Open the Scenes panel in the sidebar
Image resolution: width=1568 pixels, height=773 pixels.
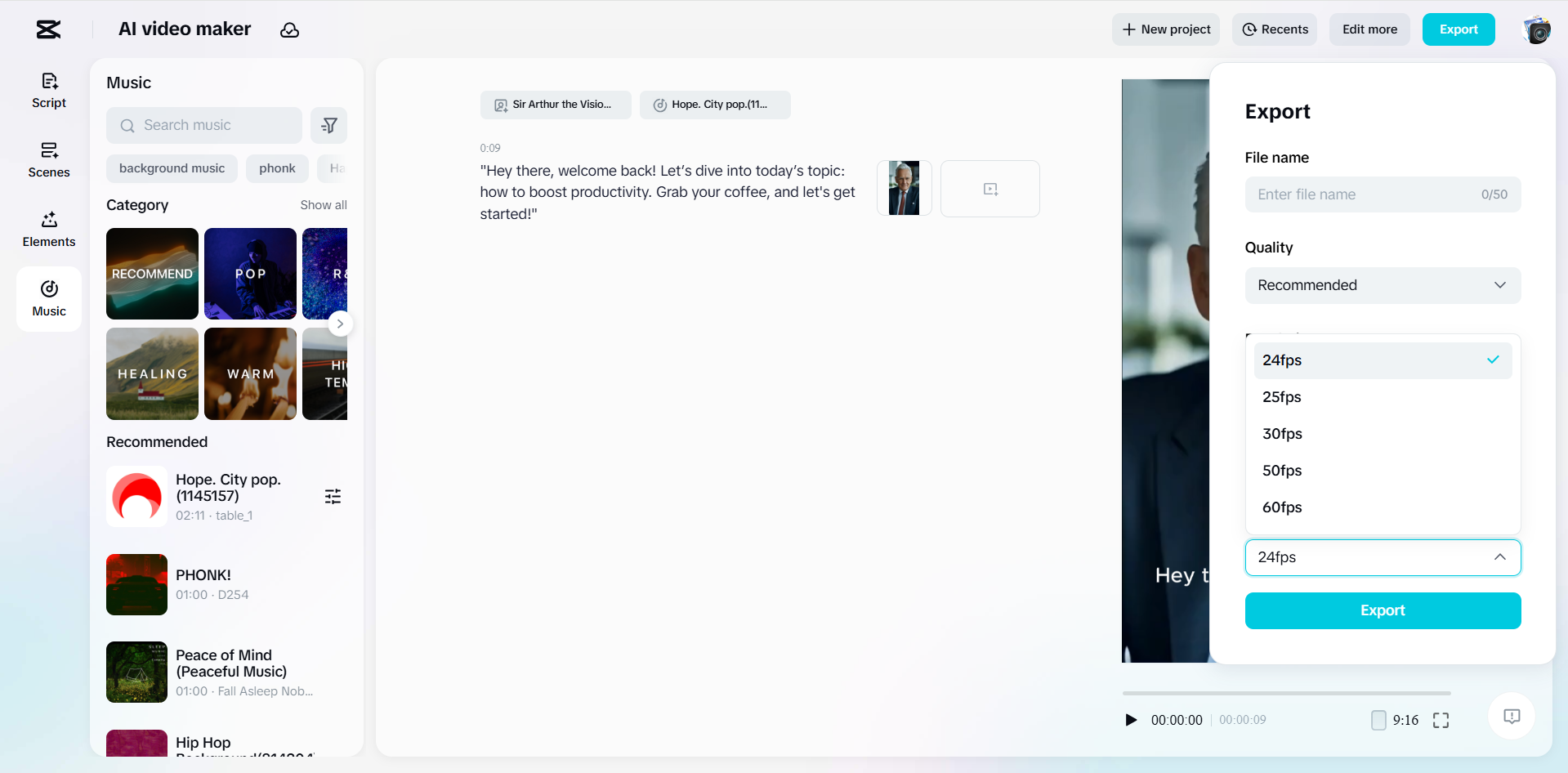pos(48,159)
